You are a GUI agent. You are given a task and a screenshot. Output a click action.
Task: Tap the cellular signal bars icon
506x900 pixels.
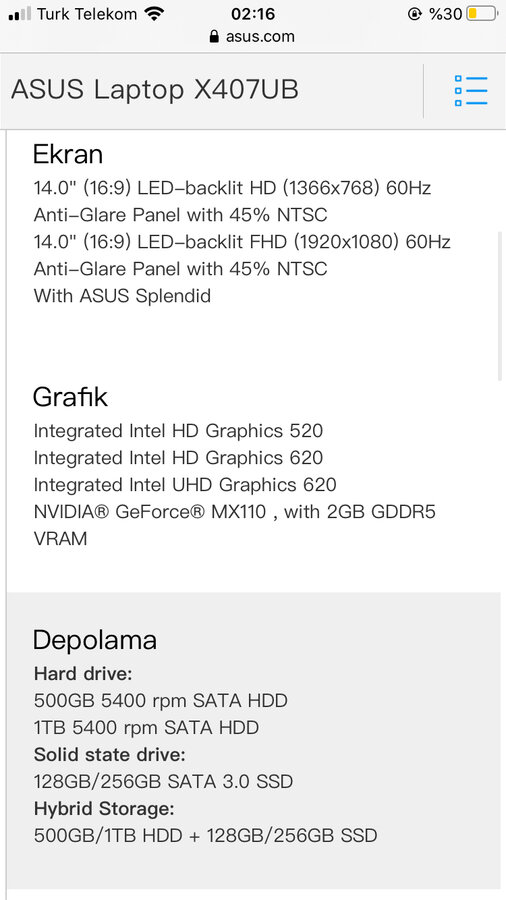[x=20, y=14]
